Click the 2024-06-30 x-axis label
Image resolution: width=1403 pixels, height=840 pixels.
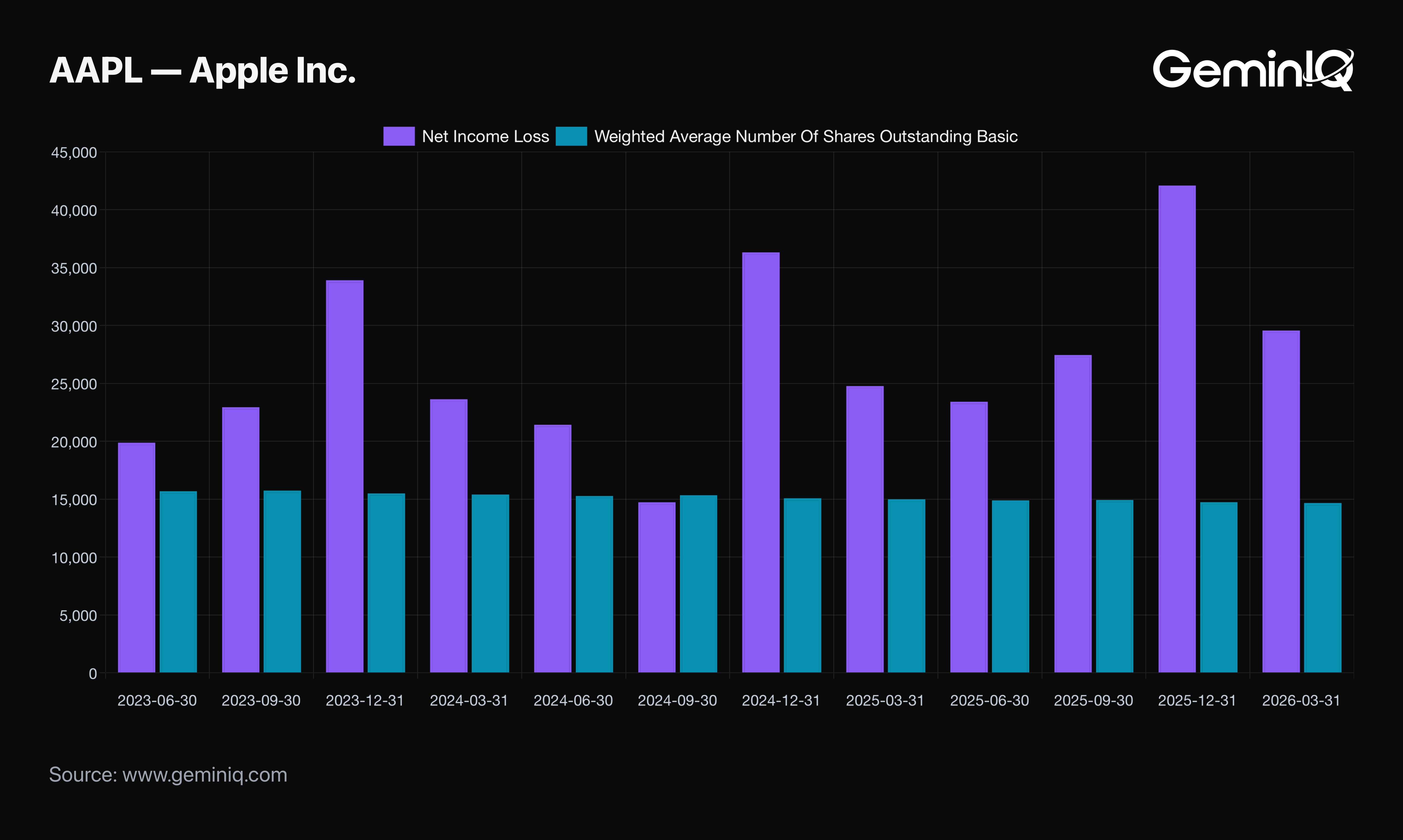click(574, 701)
